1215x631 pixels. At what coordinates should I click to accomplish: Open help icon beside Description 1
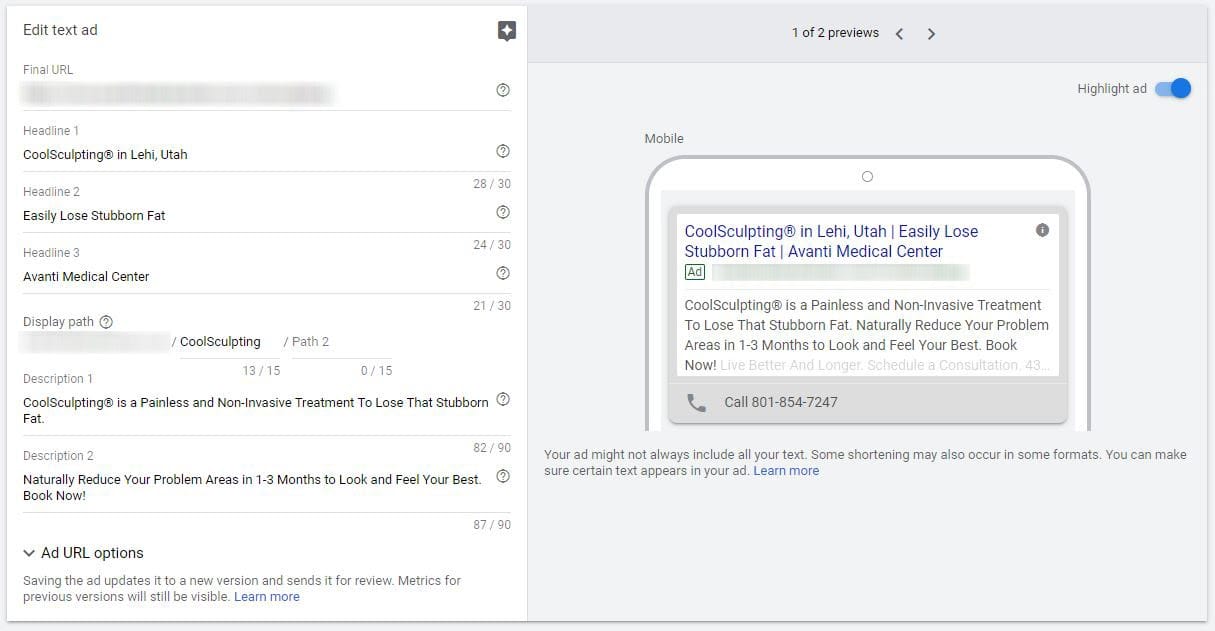[x=503, y=399]
